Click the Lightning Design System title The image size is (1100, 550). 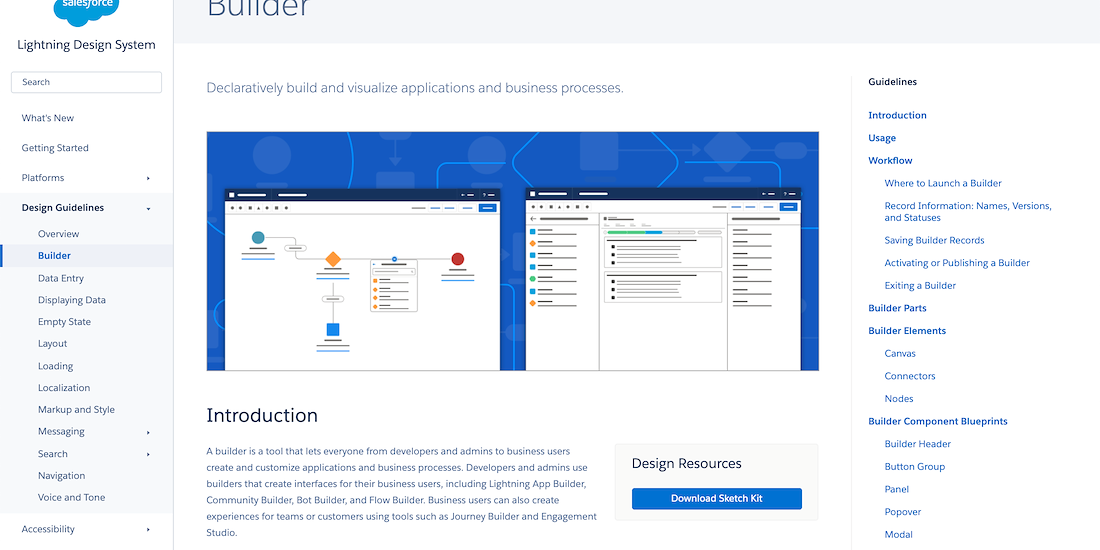coord(86,45)
